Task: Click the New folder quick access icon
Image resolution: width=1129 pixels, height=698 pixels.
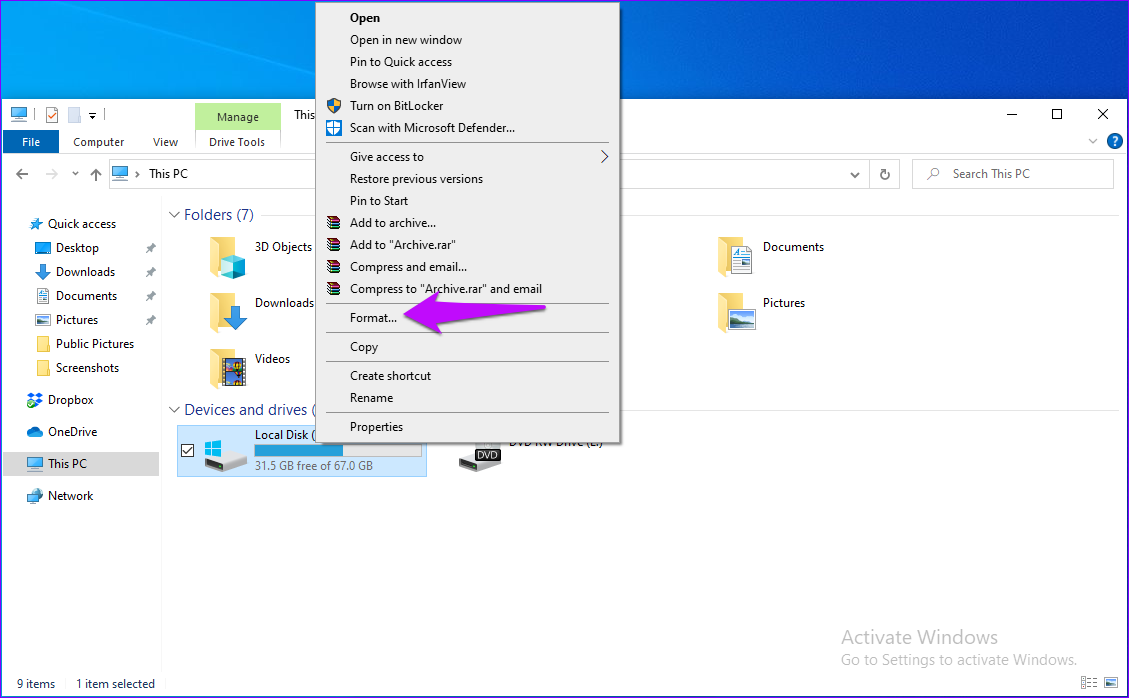Action: point(74,115)
